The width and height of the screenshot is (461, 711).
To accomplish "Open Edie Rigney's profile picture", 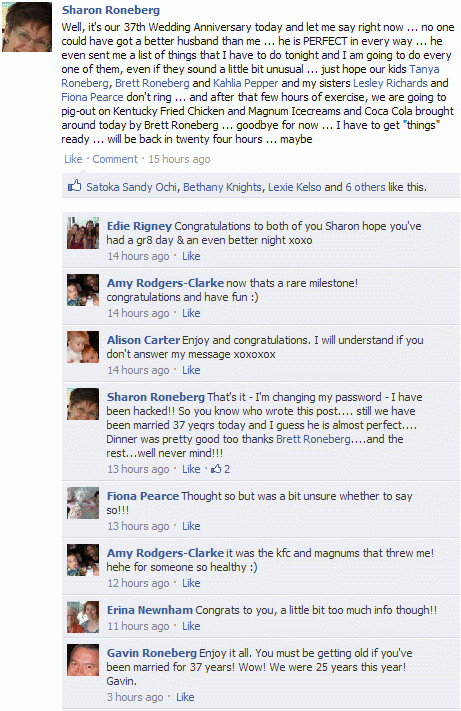I will coord(83,233).
